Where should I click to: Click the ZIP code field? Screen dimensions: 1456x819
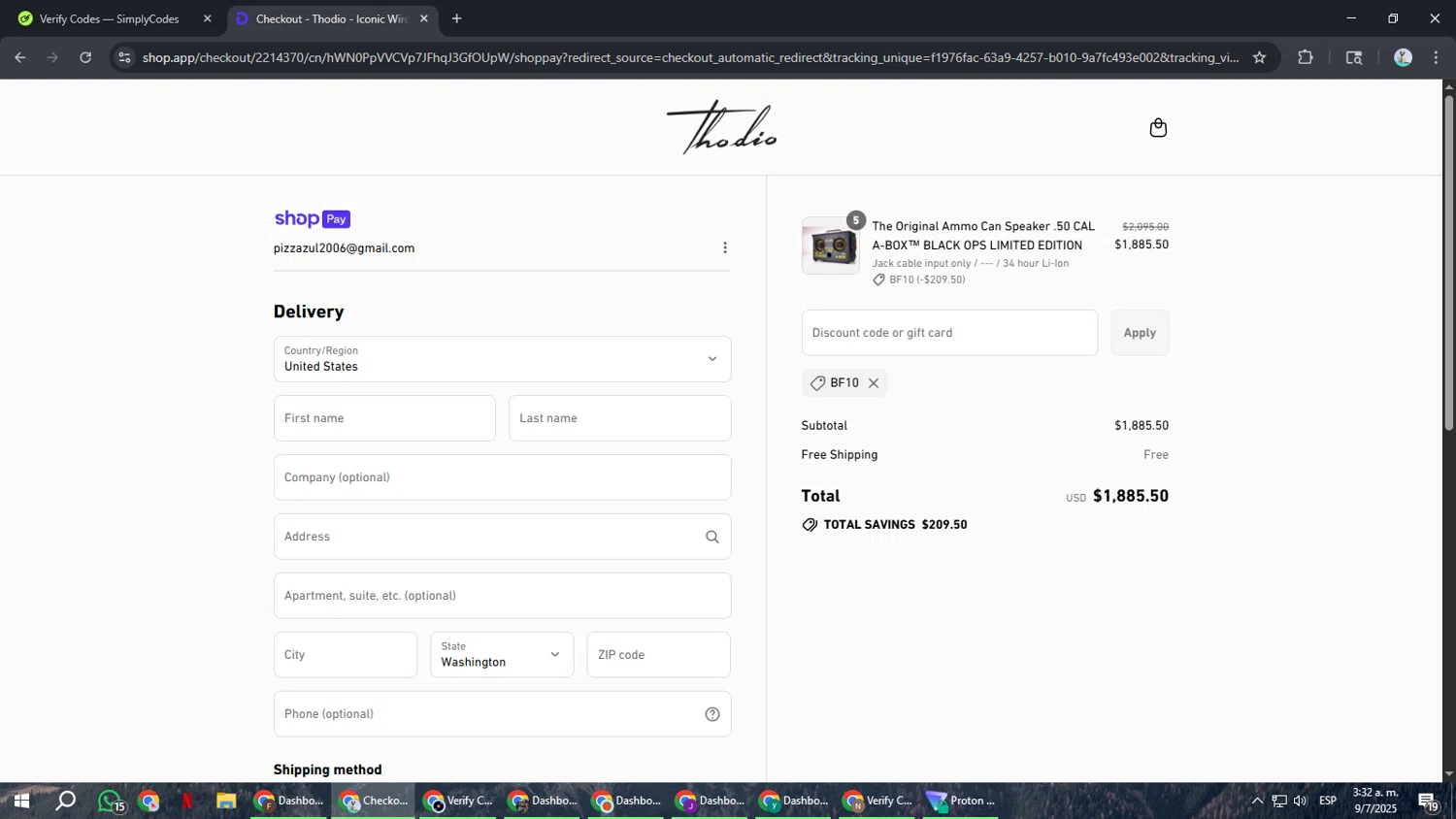(x=658, y=655)
